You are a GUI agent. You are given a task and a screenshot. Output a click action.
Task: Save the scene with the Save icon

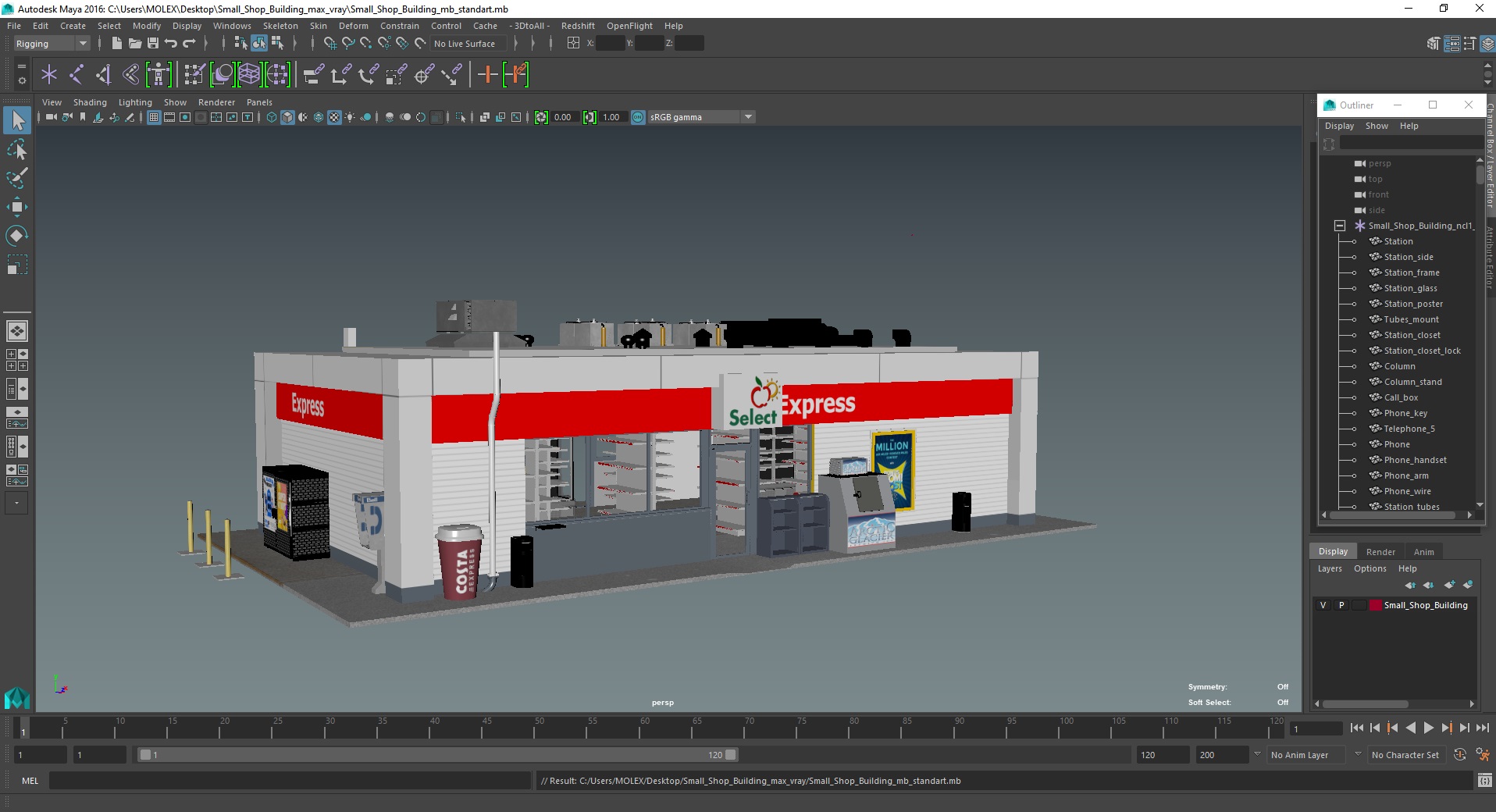tap(153, 44)
